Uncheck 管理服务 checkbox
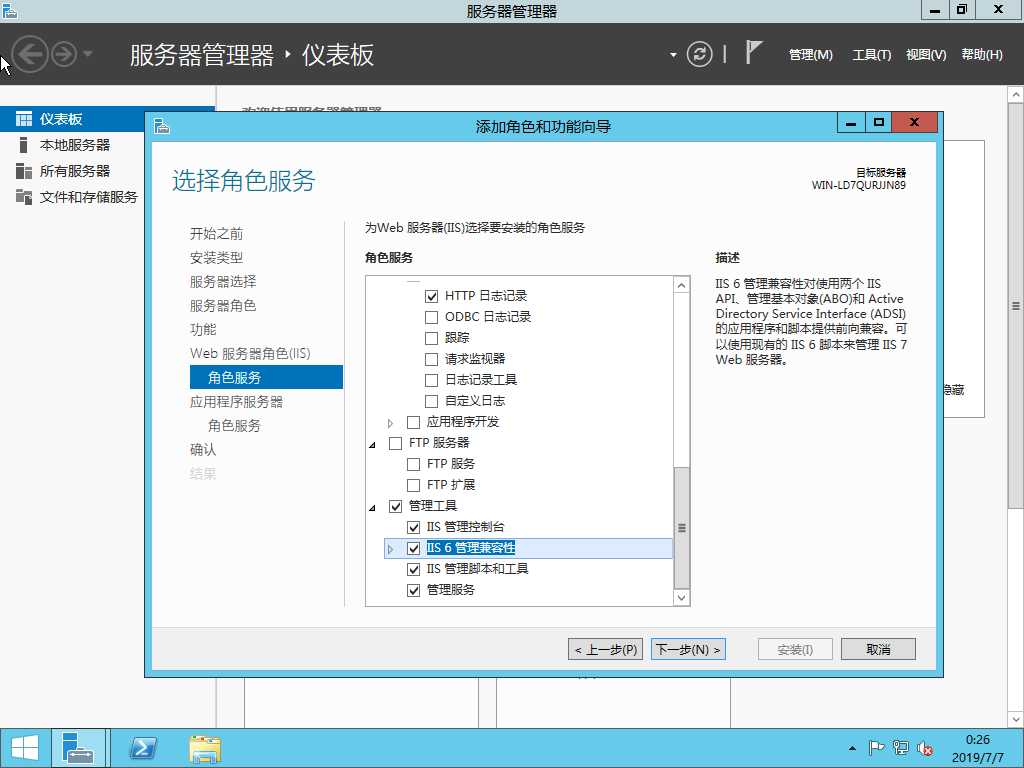 413,590
